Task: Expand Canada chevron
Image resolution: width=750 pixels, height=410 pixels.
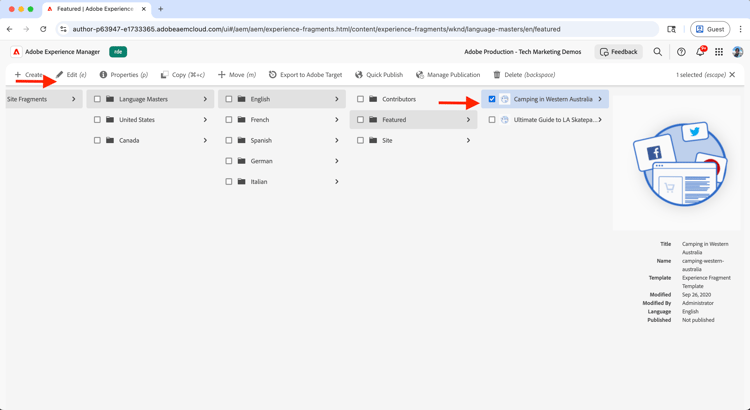Action: 205,140
